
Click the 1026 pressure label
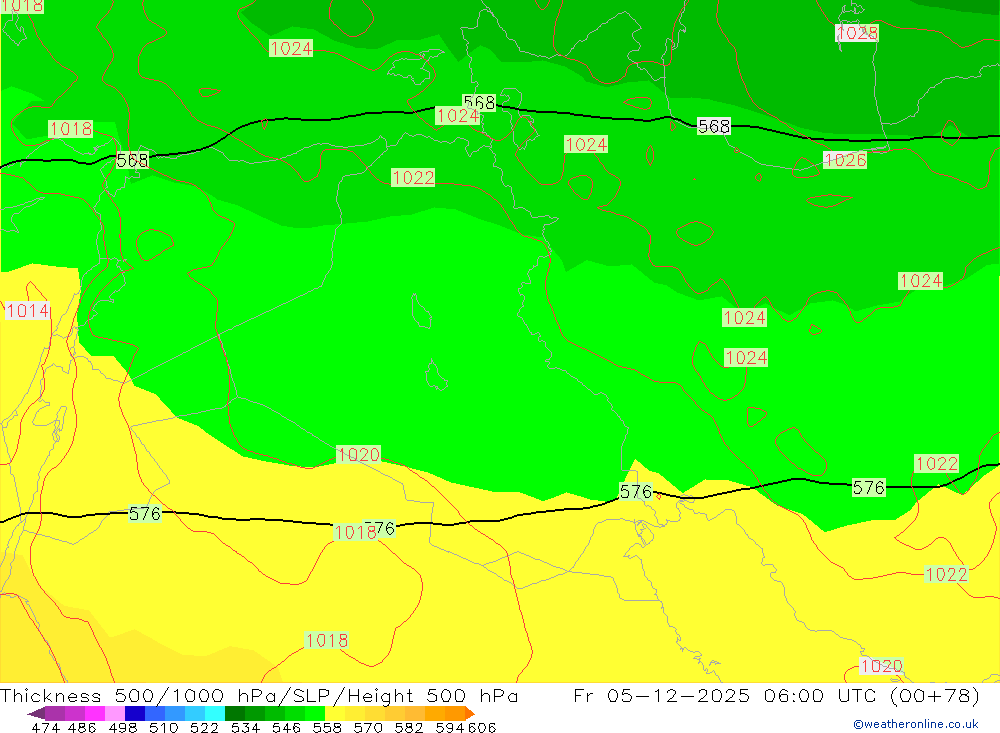[845, 159]
